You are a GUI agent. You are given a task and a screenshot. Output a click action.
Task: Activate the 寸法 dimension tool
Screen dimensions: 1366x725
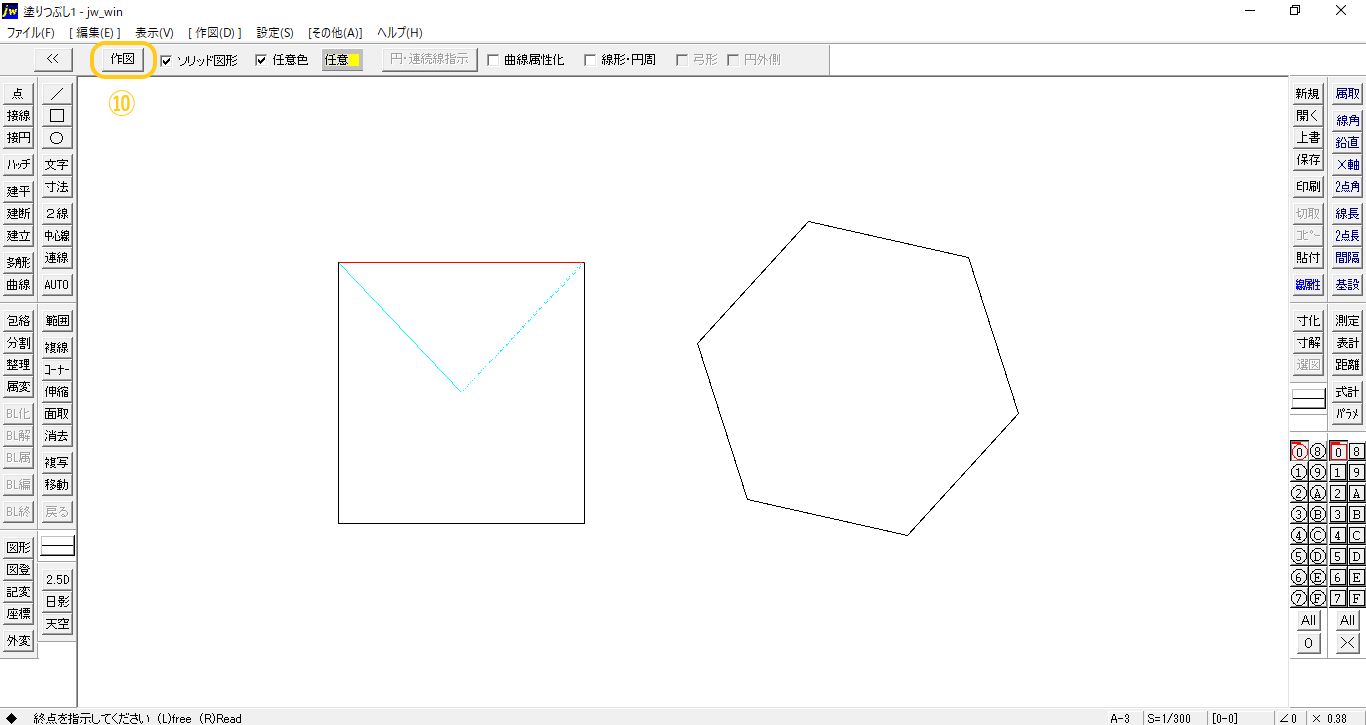57,187
